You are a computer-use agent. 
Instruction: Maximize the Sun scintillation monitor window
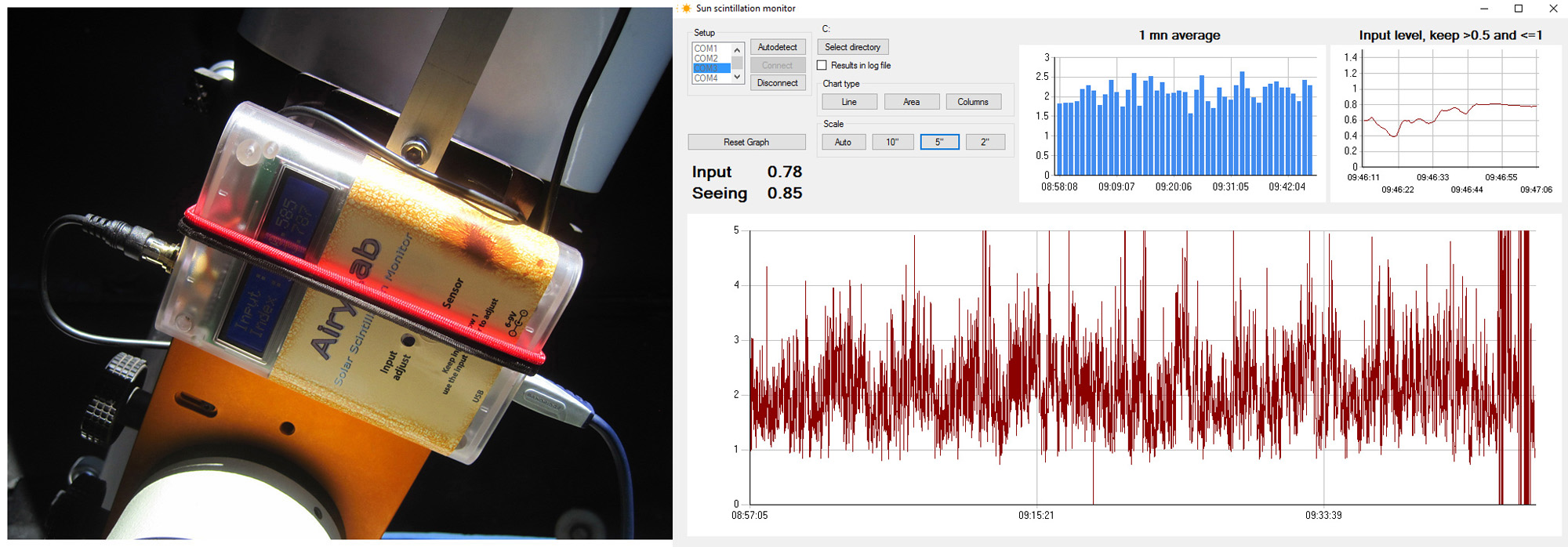1518,9
